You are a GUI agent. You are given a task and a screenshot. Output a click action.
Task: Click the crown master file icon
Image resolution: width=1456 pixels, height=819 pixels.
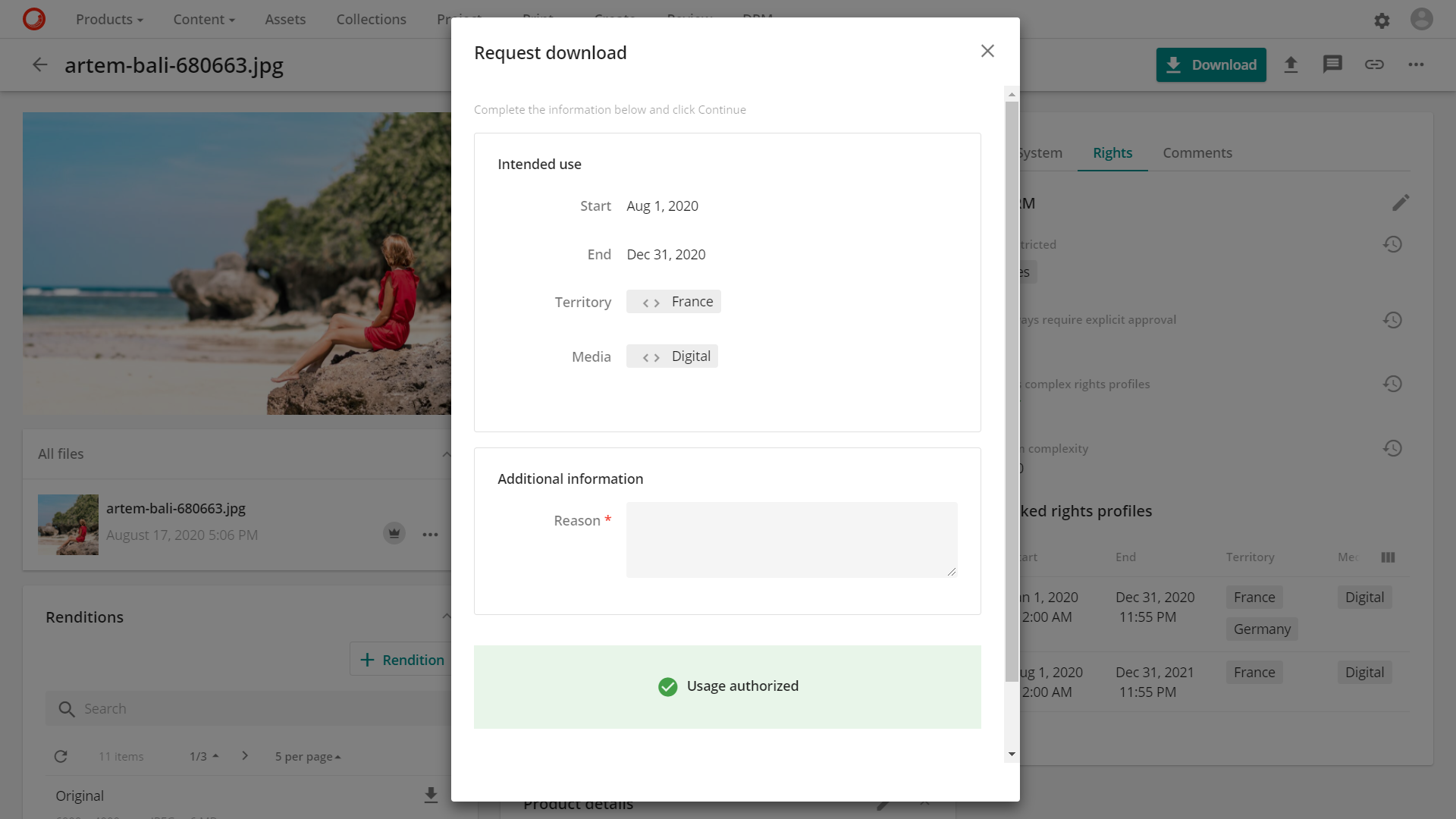click(x=394, y=533)
